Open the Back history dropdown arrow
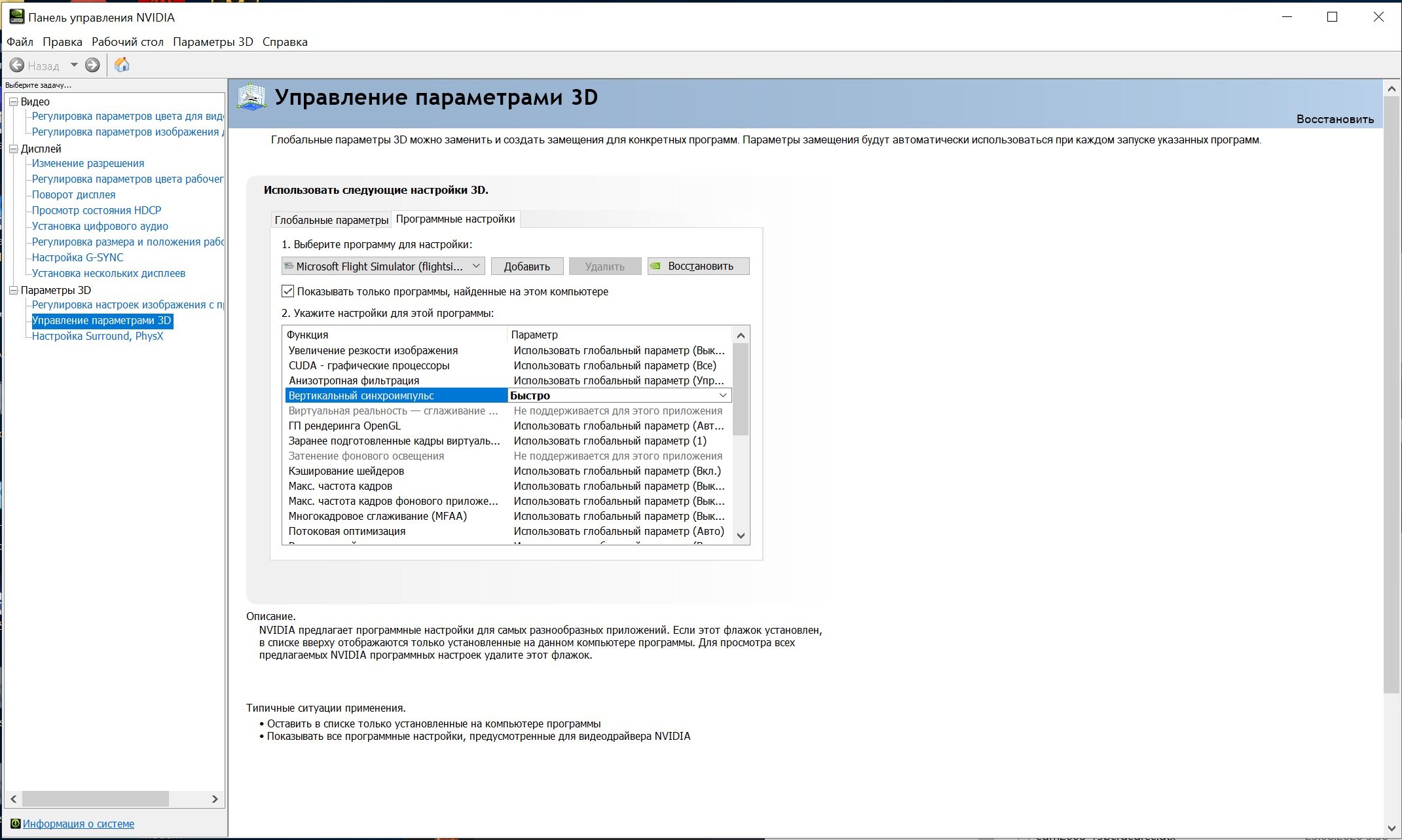This screenshot has height=840, width=1402. tap(74, 65)
